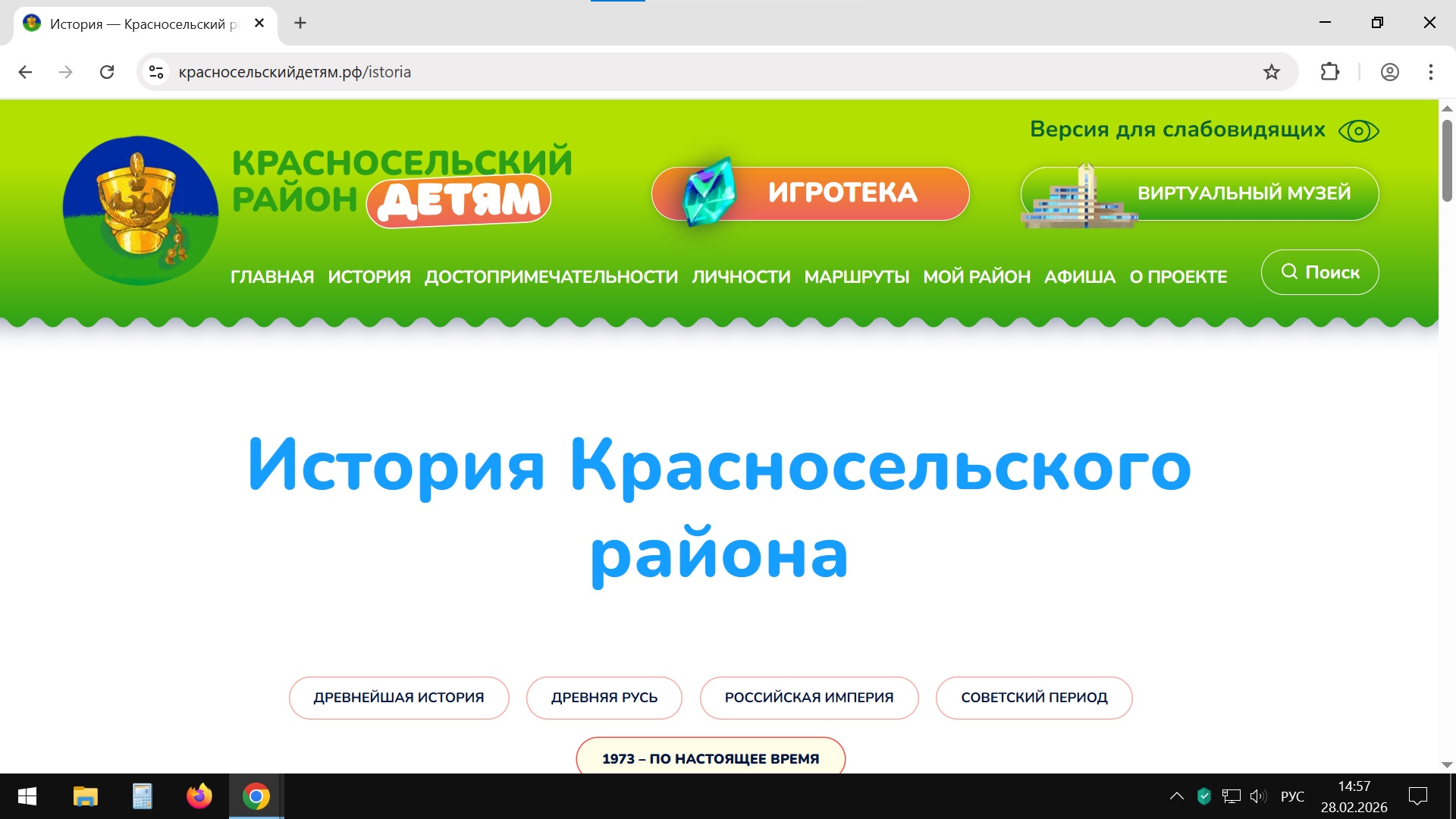Viewport: 1456px width, 819px height.
Task: Open the Chrome profile avatar icon
Action: (x=1389, y=72)
